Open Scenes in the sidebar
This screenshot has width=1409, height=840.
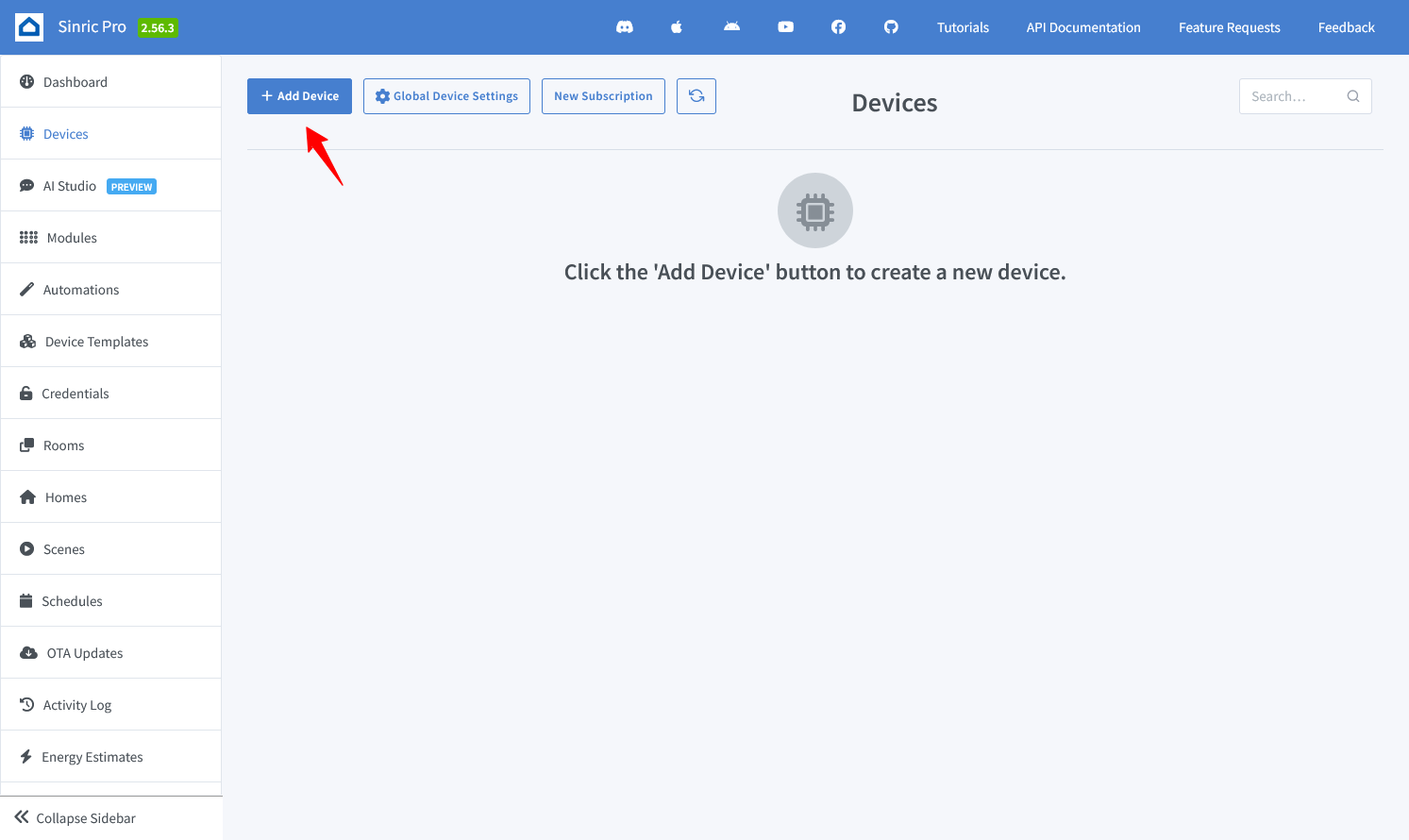tap(111, 549)
